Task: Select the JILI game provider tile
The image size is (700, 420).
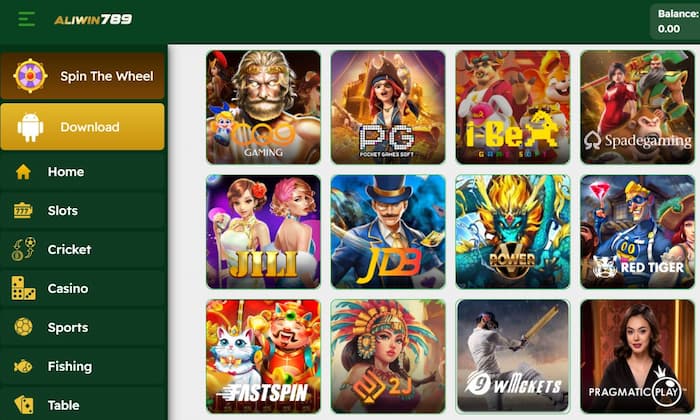Action: (263, 232)
